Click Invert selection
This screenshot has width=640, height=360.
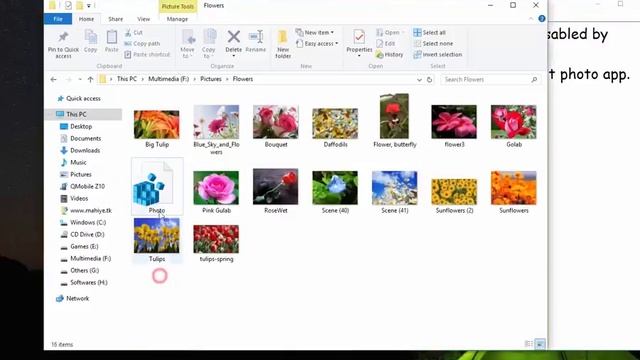[x=438, y=54]
